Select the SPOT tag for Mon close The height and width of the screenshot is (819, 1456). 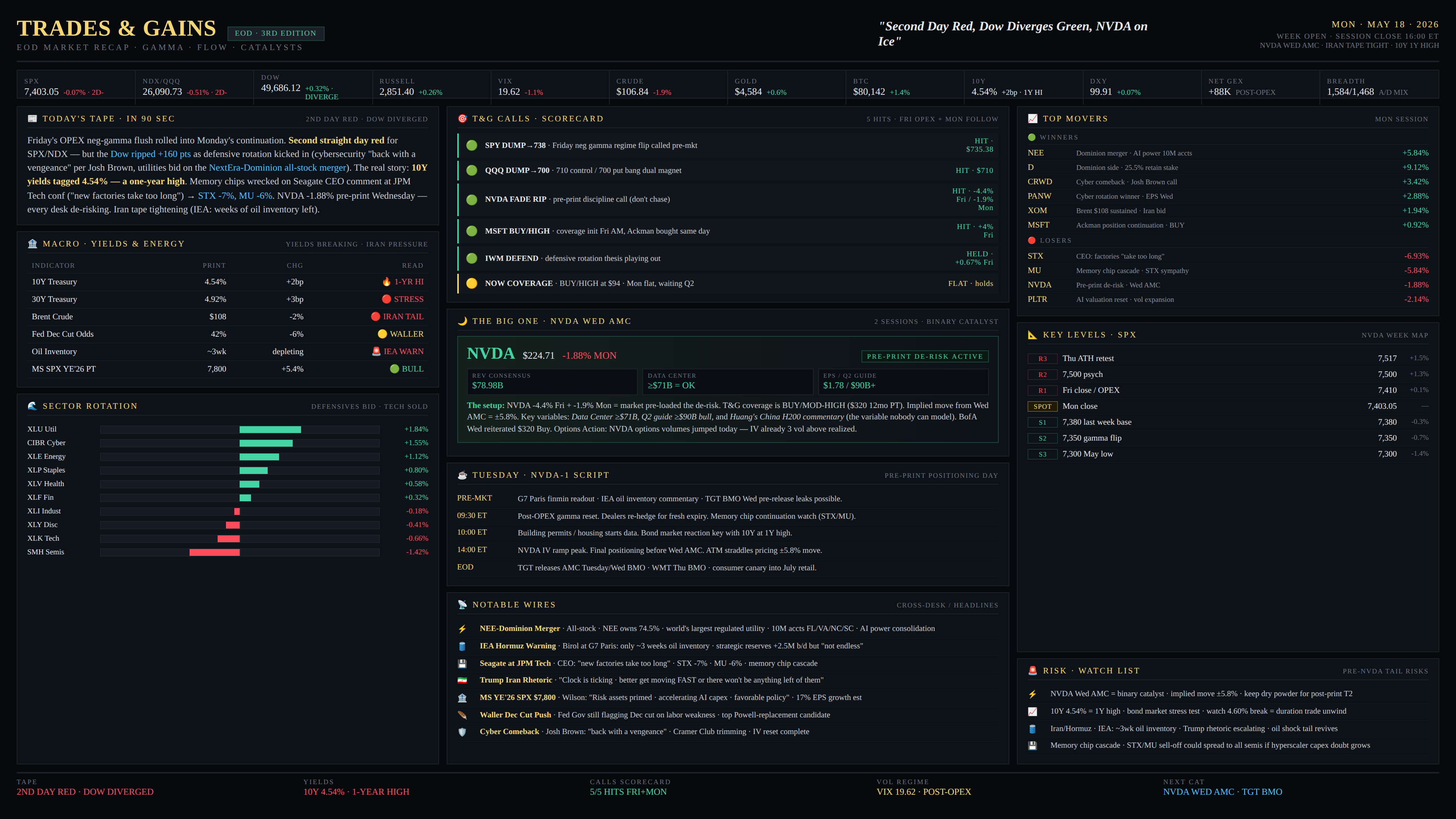tap(1042, 406)
